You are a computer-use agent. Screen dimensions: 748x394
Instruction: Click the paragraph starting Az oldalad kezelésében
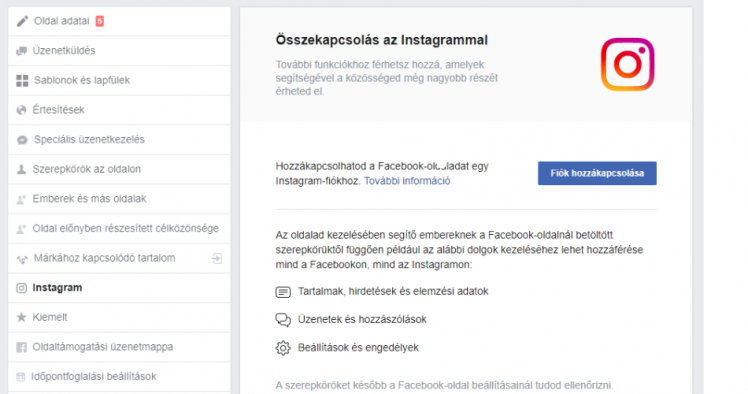459,249
